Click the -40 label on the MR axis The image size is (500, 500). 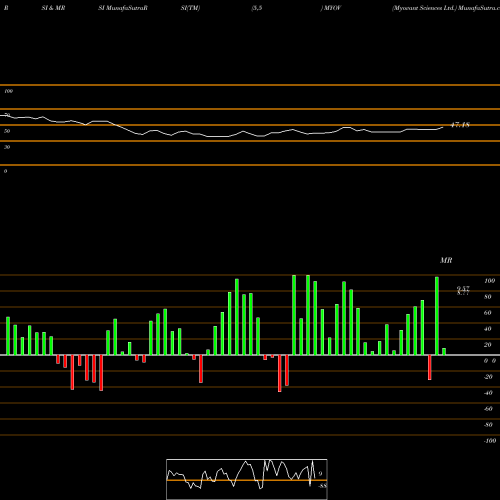(488, 393)
